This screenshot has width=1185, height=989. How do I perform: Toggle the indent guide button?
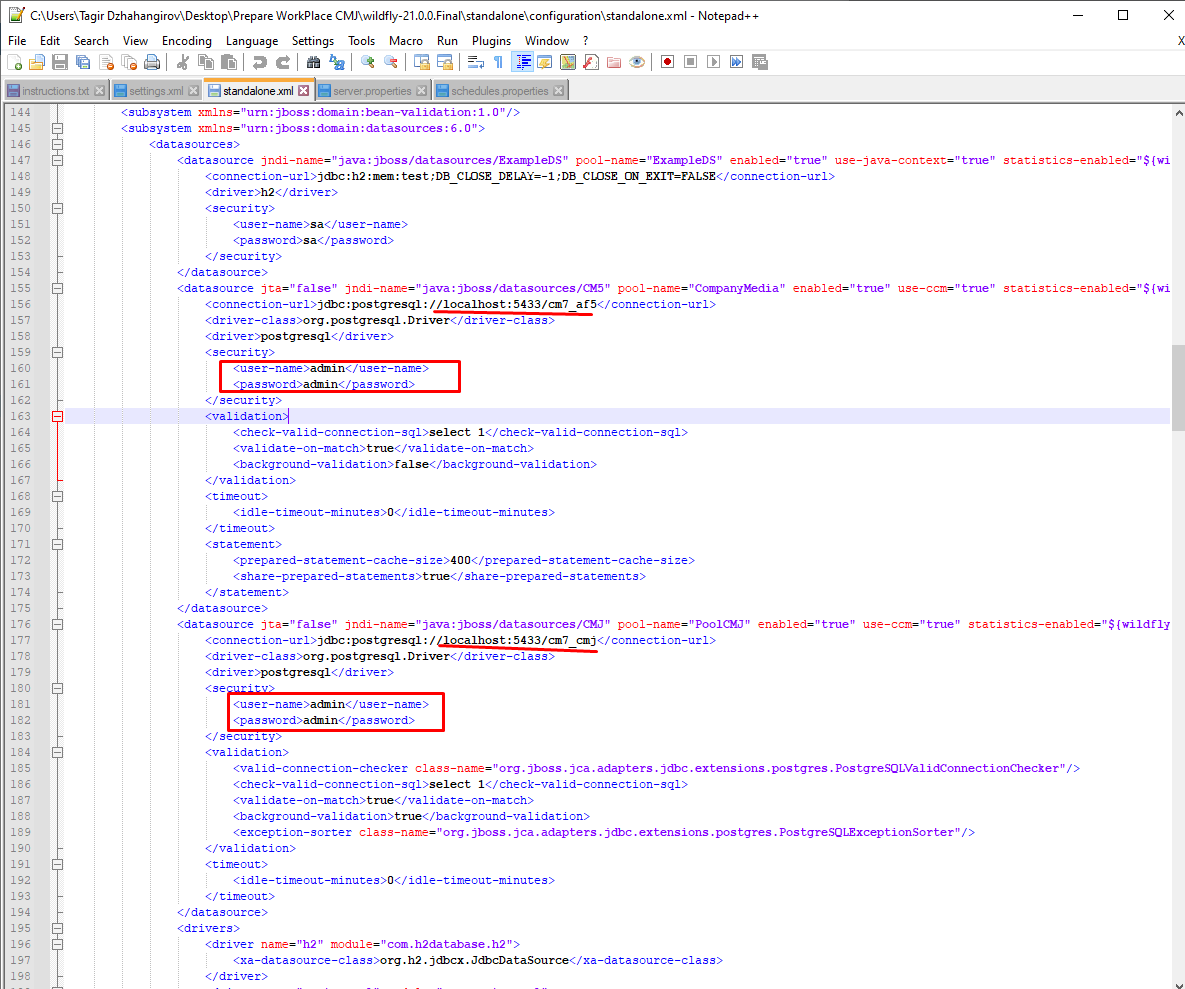pyautogui.click(x=522, y=62)
